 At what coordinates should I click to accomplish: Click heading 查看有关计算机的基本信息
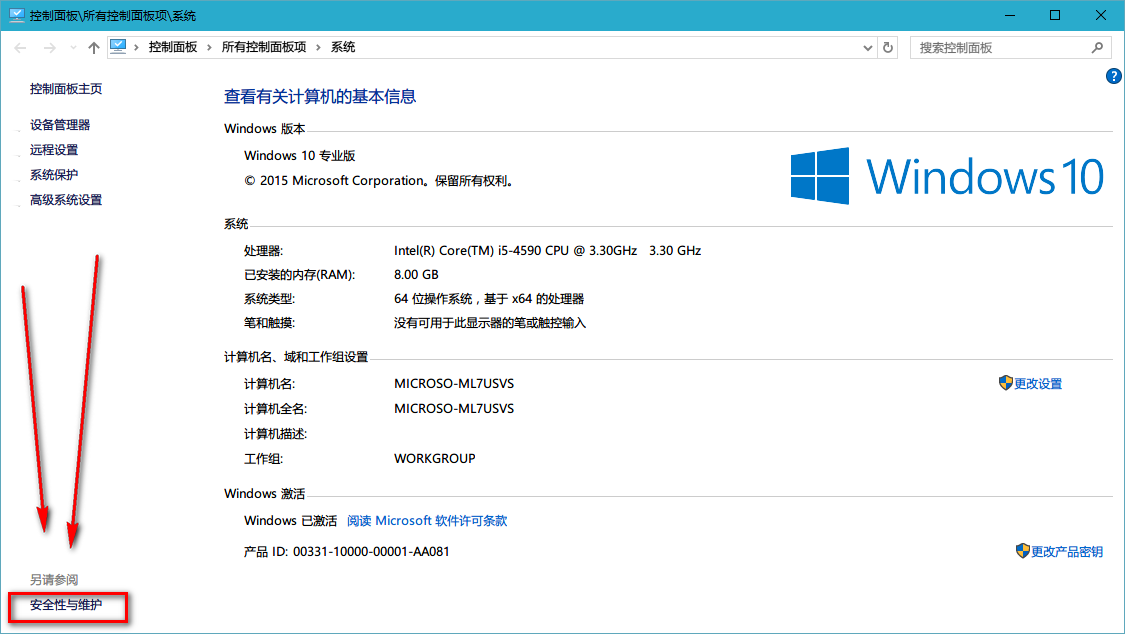[320, 96]
